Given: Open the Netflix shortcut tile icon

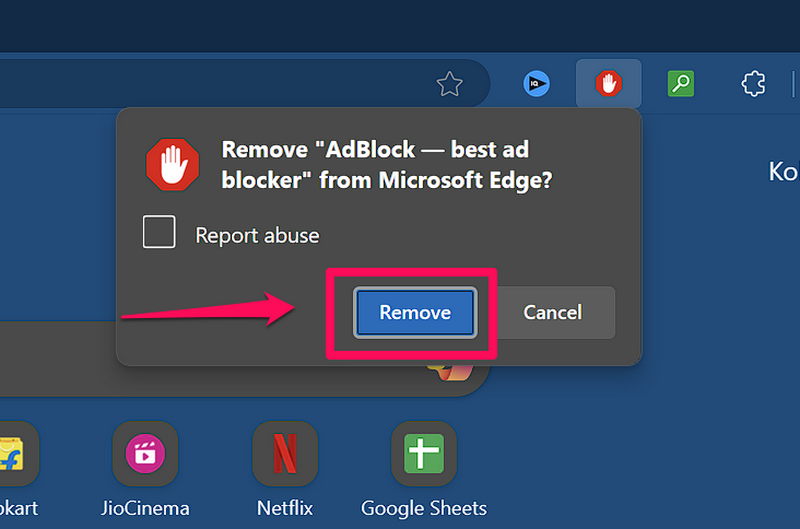Looking at the screenshot, I should point(285,454).
